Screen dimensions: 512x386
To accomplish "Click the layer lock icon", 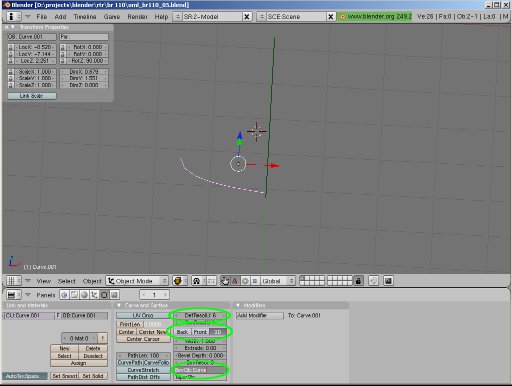I will click(x=358, y=281).
